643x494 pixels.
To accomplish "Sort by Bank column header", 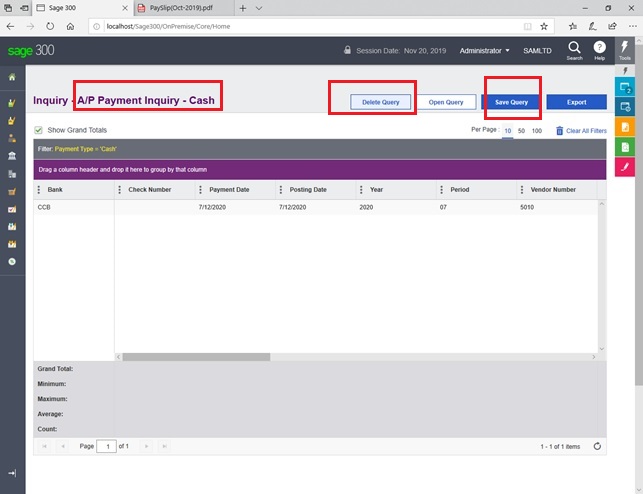I will [x=55, y=189].
